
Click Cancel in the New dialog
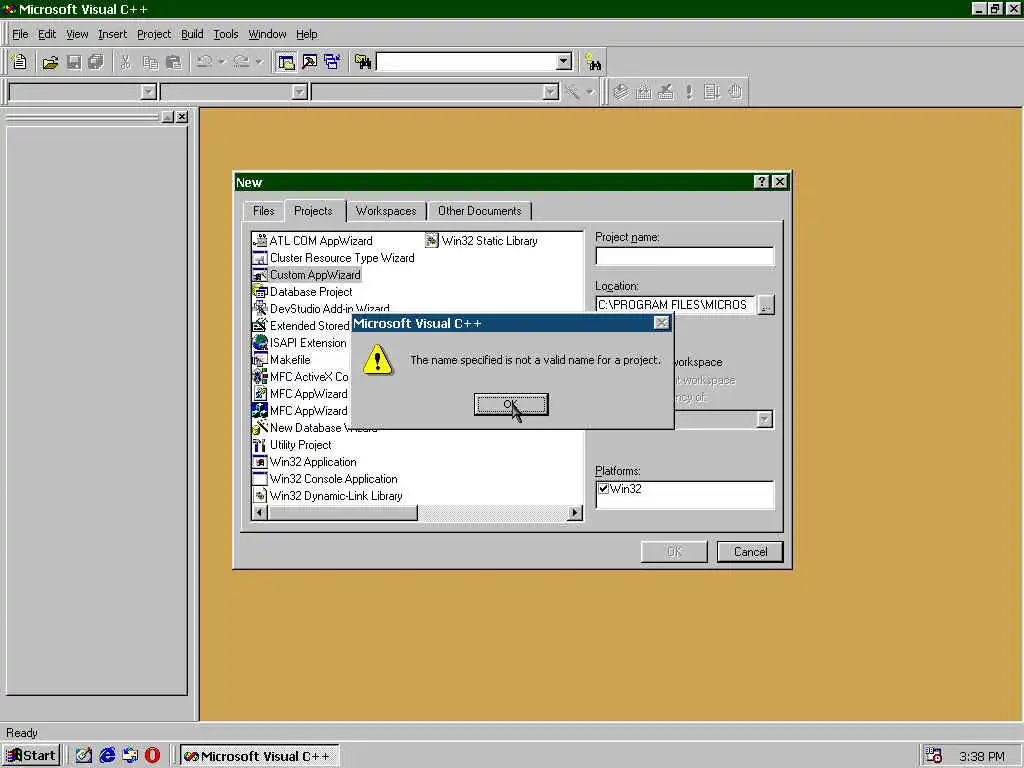coord(750,552)
